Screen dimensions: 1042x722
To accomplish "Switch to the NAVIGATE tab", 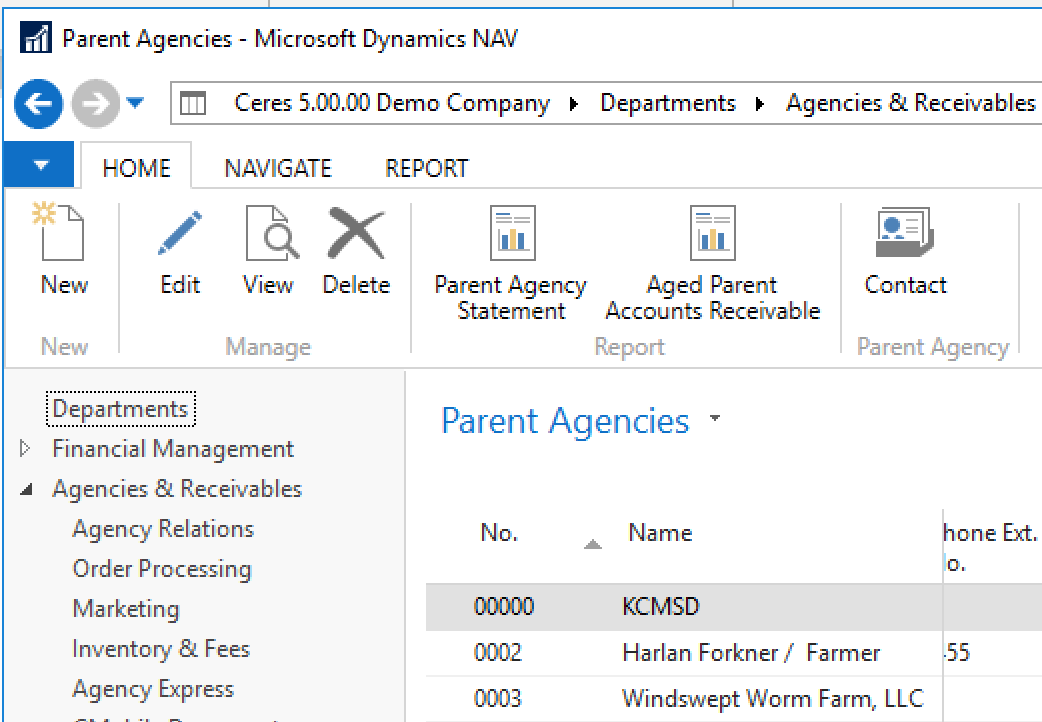I will click(x=277, y=168).
